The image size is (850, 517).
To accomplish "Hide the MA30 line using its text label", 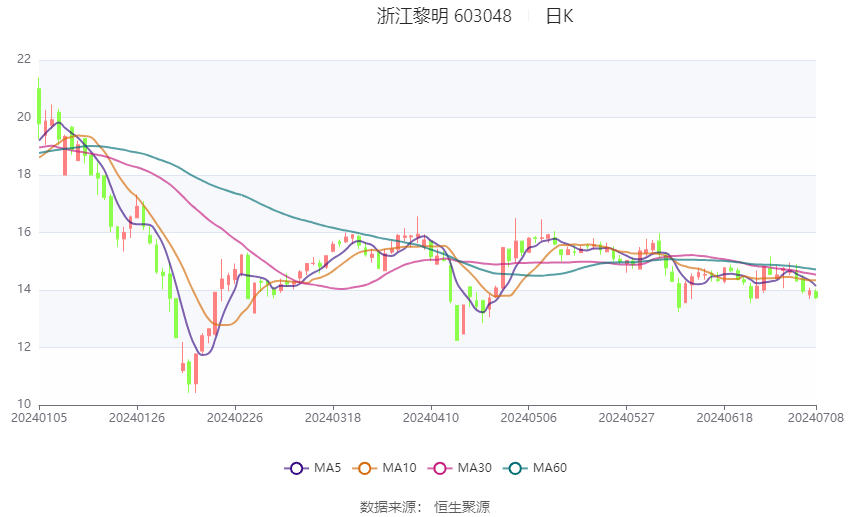I will (x=475, y=468).
